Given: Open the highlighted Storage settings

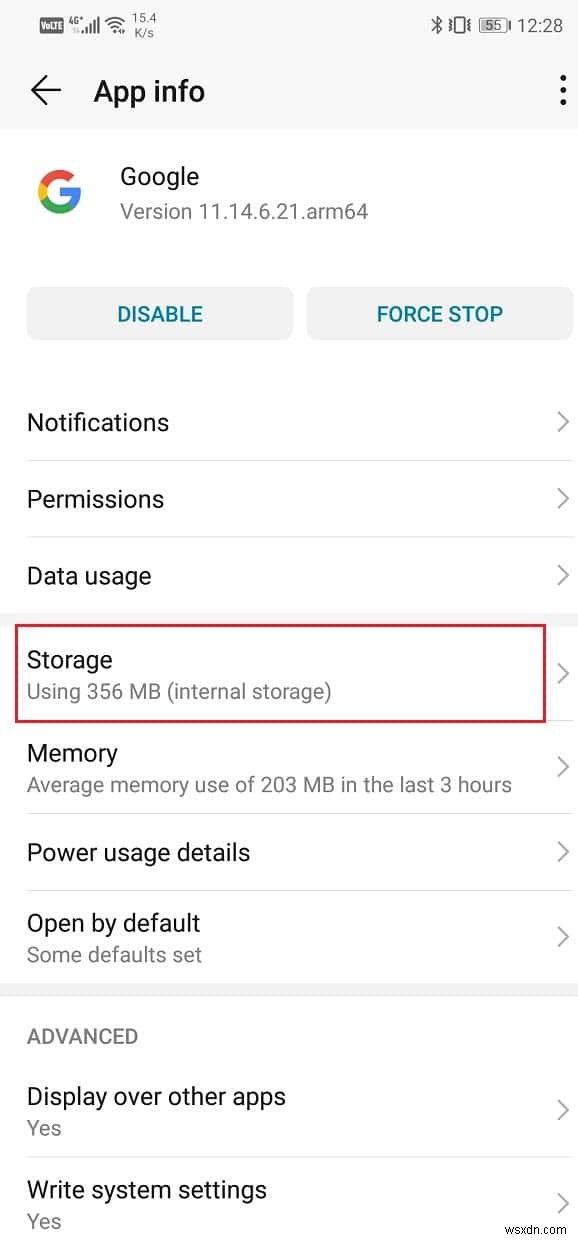Looking at the screenshot, I should pyautogui.click(x=289, y=673).
